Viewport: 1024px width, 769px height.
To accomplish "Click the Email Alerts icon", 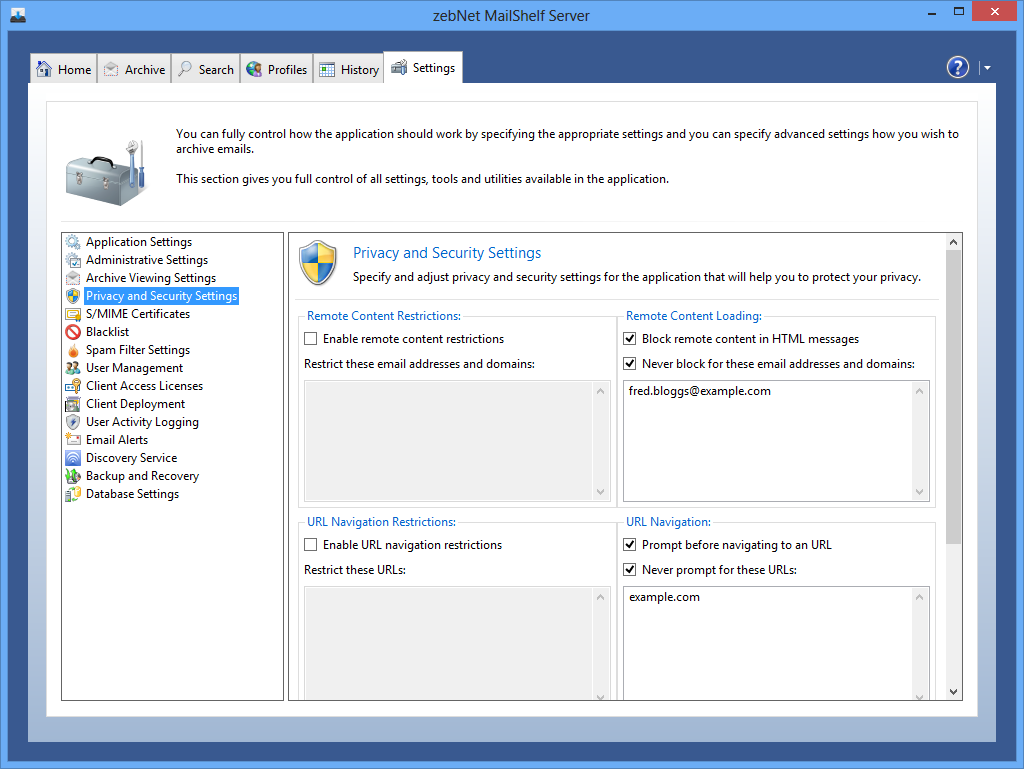I will pyautogui.click(x=73, y=440).
